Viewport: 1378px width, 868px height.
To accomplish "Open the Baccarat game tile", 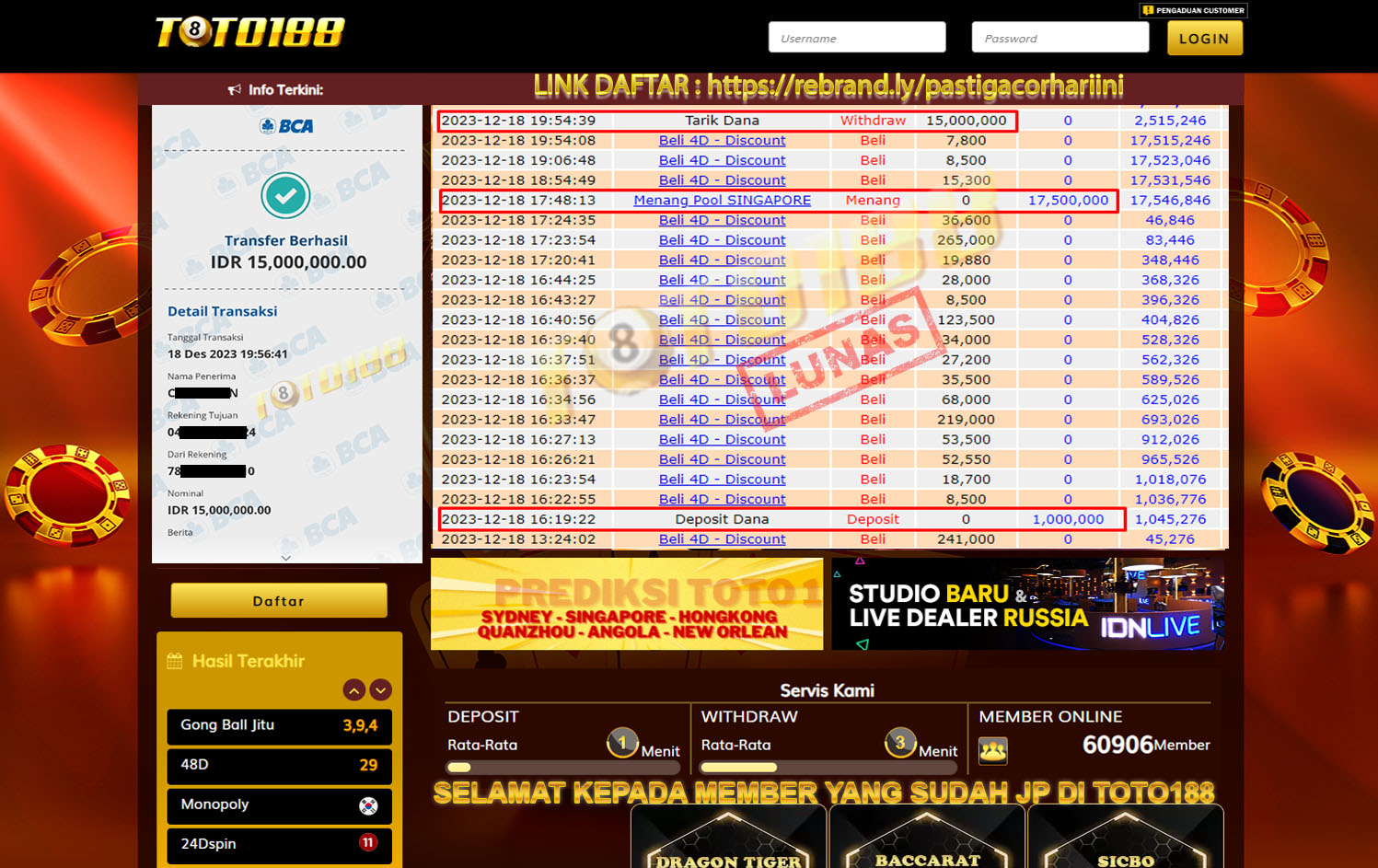I will pos(927,838).
